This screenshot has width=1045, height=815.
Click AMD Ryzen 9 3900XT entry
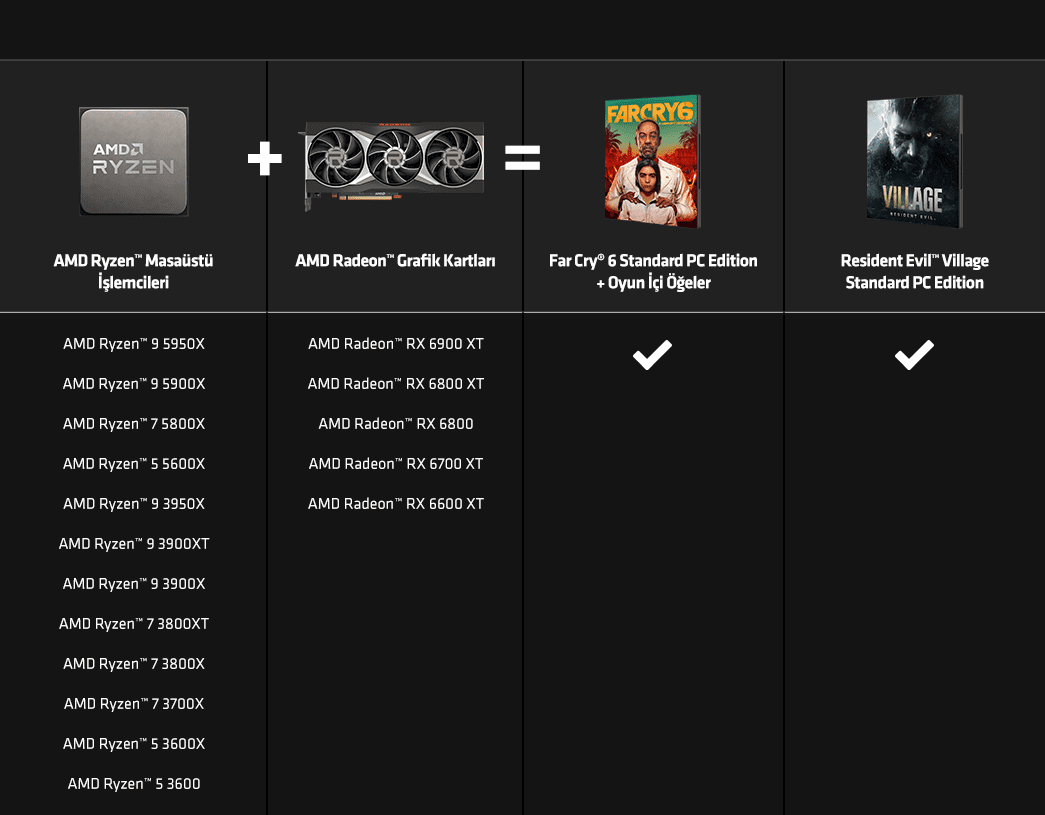click(134, 544)
